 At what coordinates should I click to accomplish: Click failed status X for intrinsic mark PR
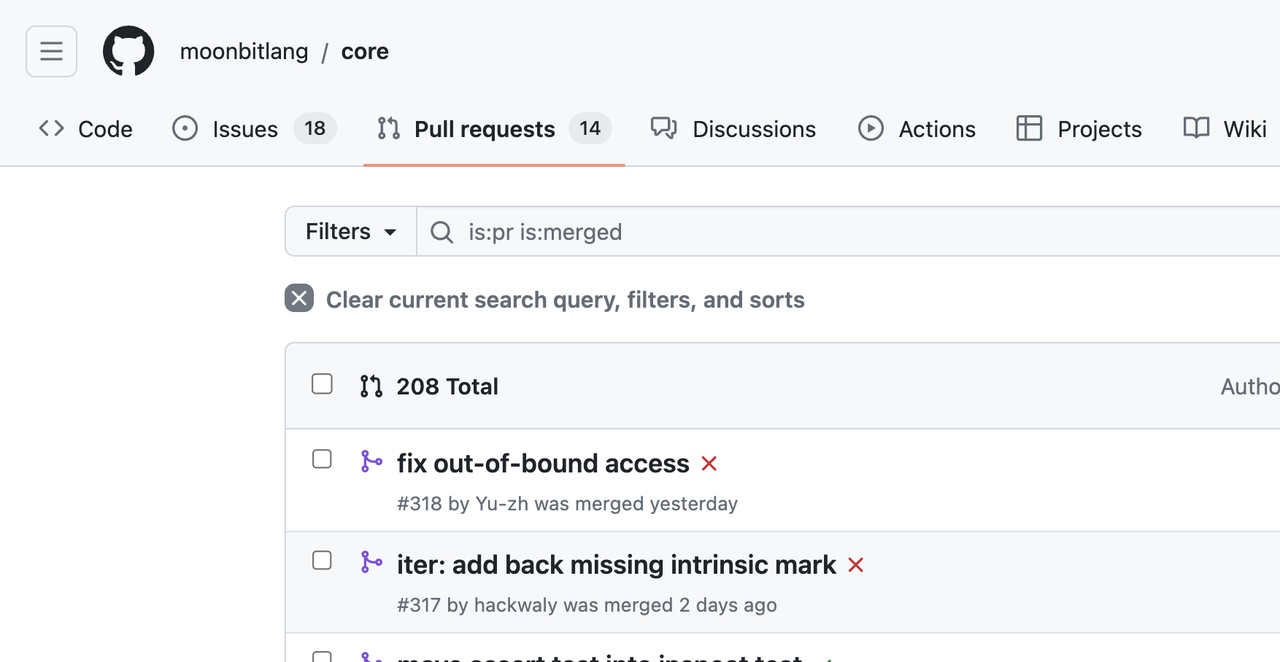tap(855, 565)
